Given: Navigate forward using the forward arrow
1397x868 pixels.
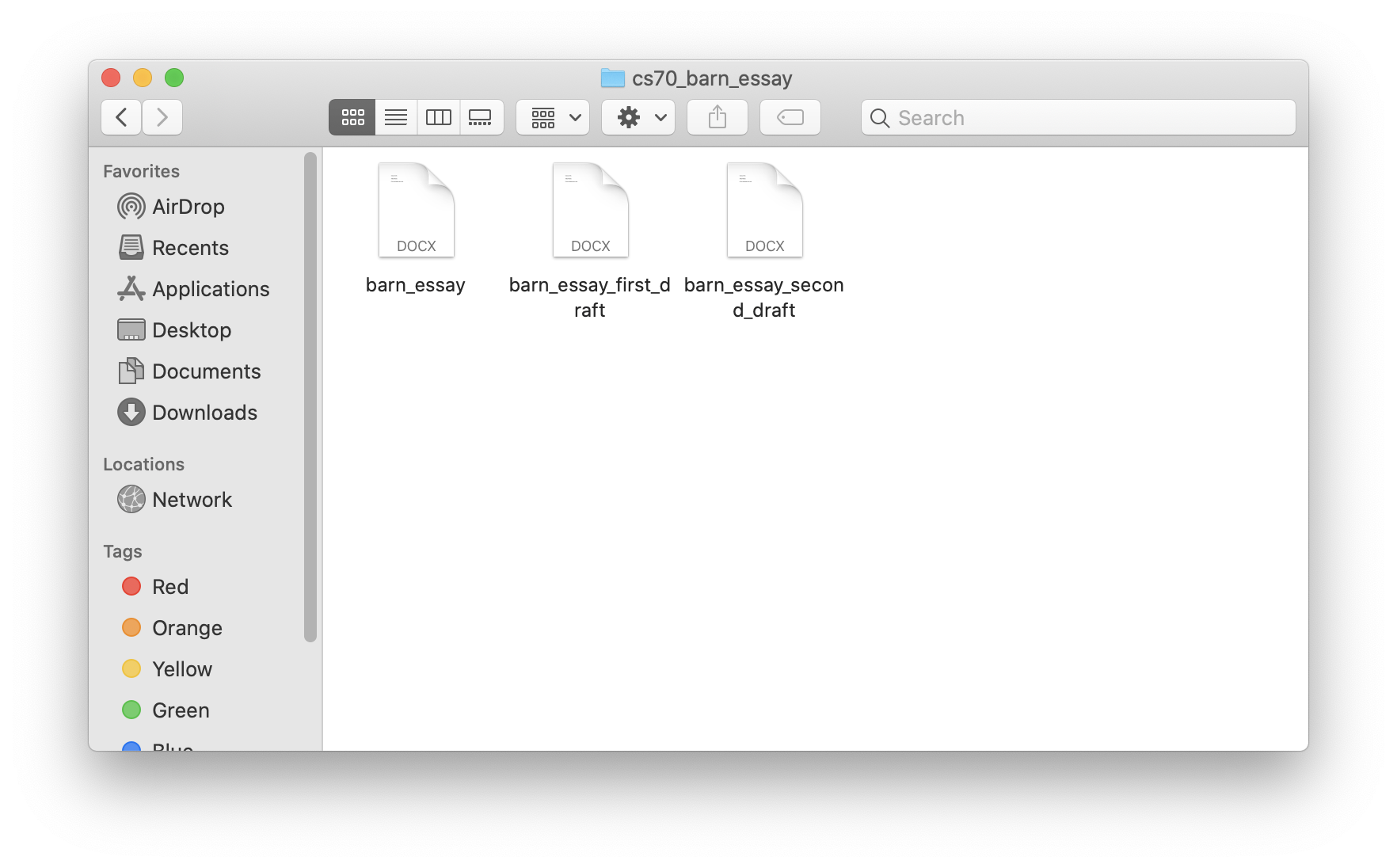Looking at the screenshot, I should 162,116.
